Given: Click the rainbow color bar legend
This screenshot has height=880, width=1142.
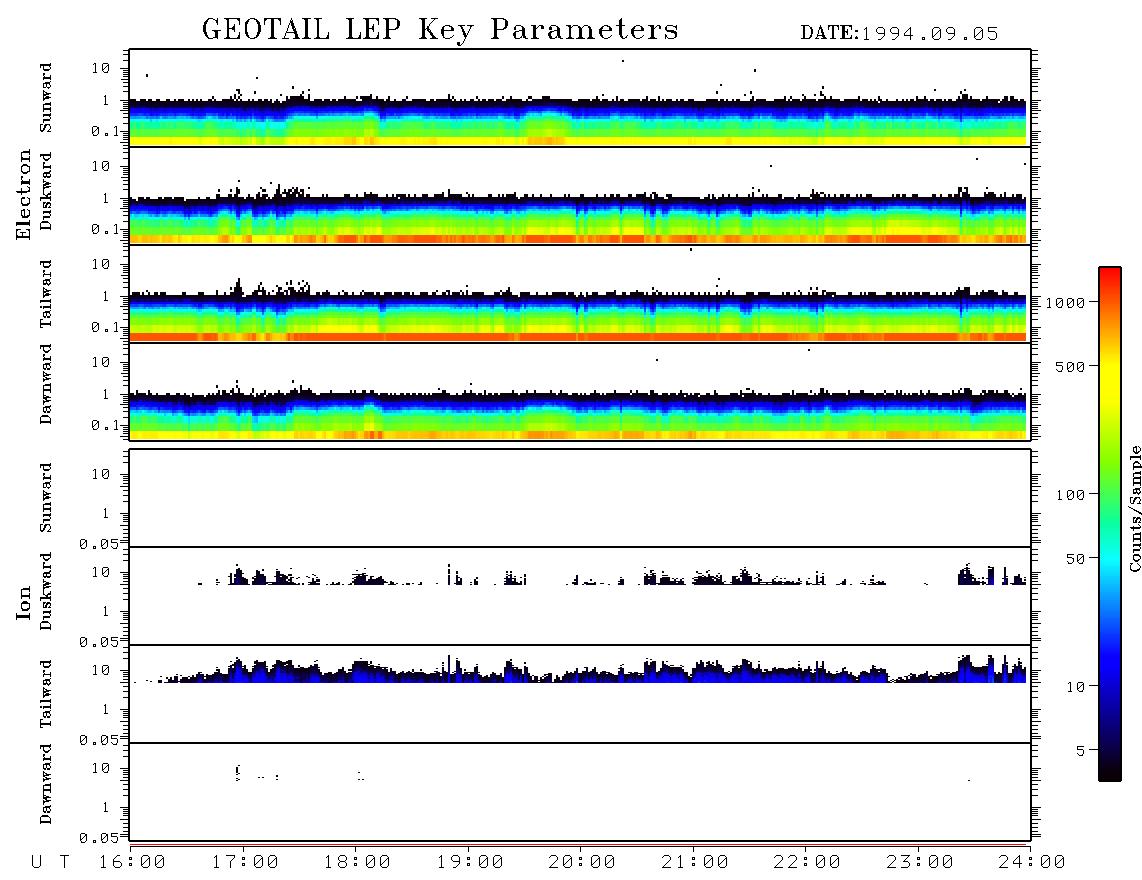Looking at the screenshot, I should tap(1109, 524).
